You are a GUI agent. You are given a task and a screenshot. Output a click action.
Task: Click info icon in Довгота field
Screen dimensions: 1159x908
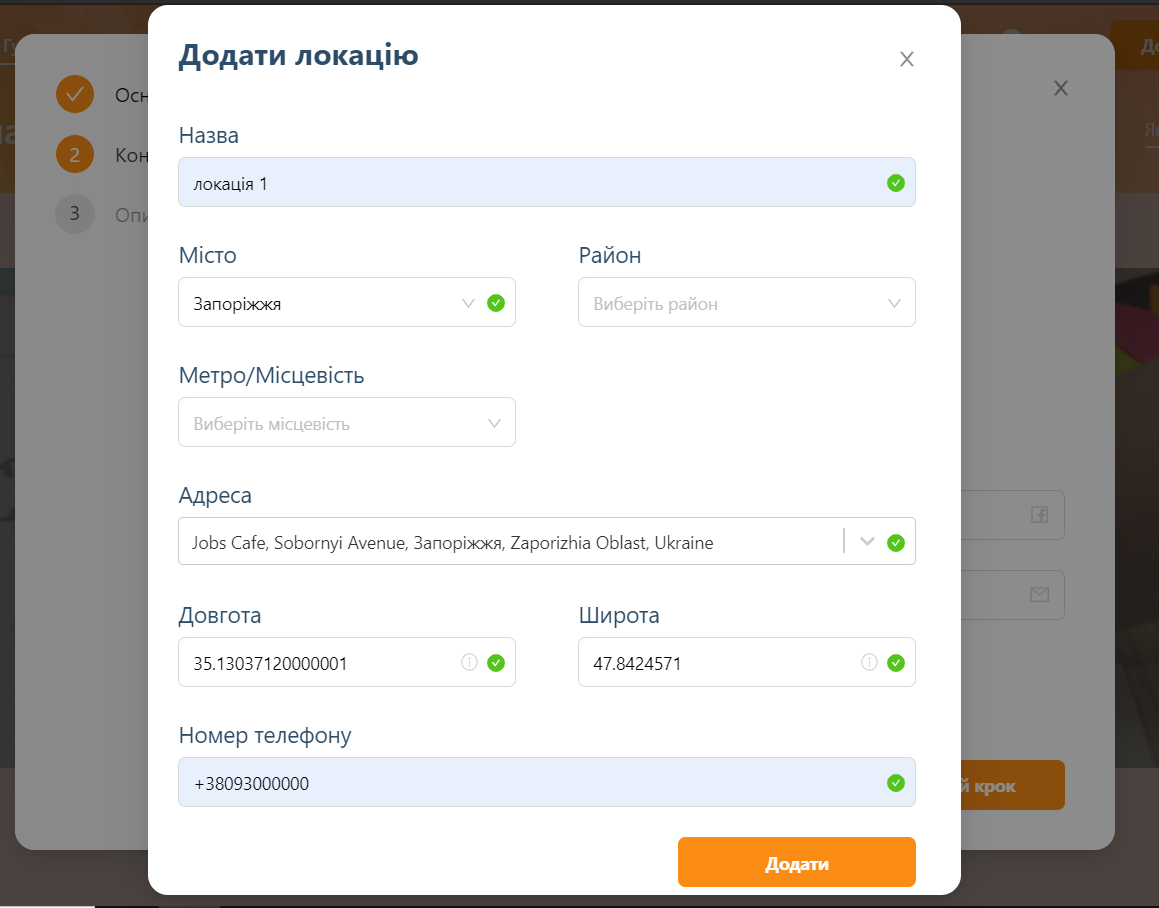point(469,662)
